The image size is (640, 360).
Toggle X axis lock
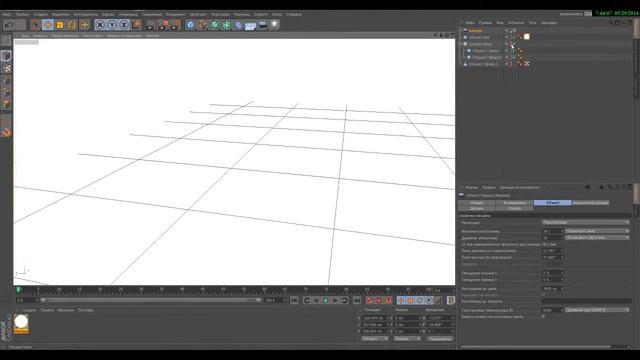click(x=100, y=25)
